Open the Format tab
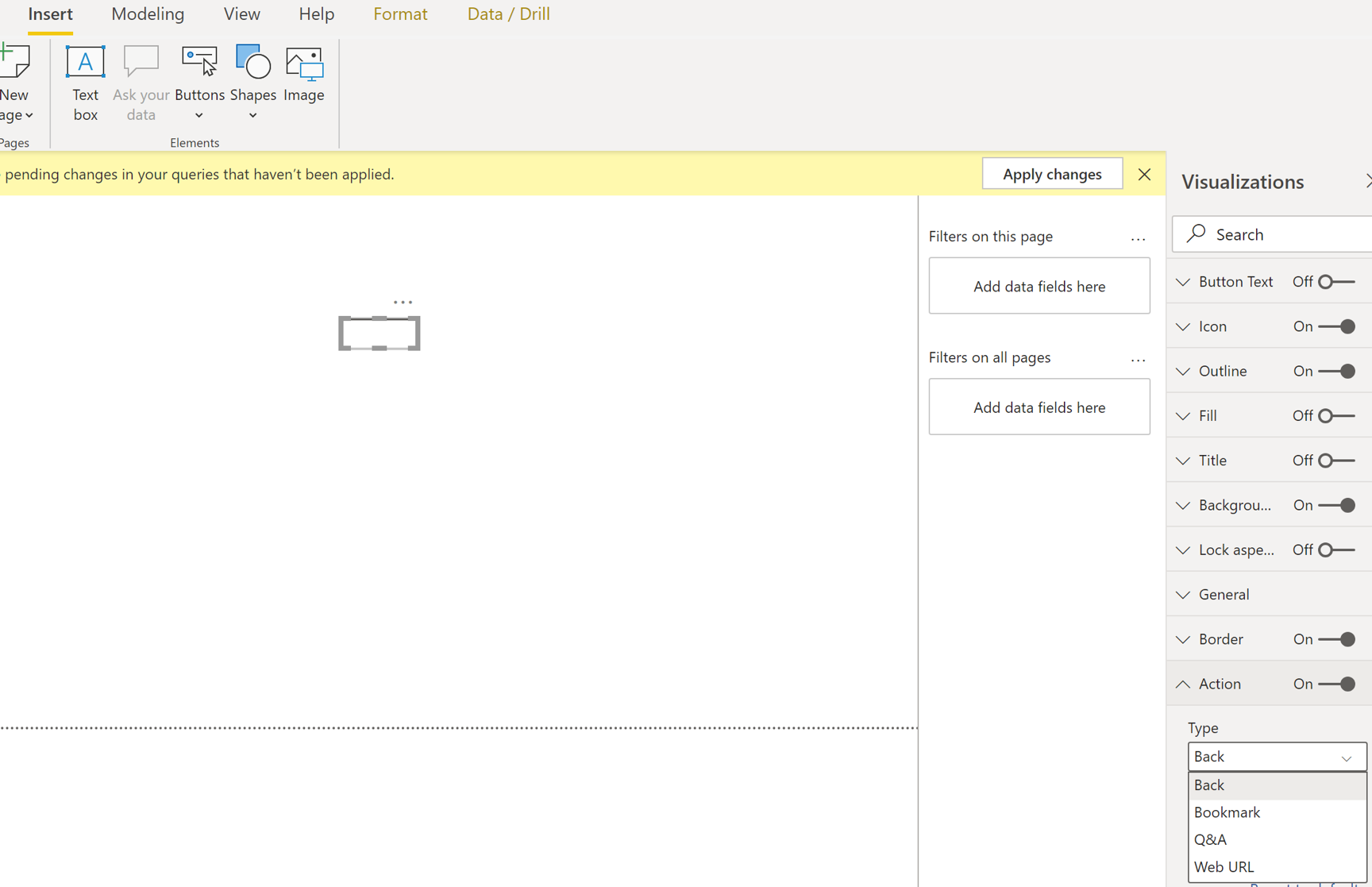Viewport: 1372px width, 887px height. coord(400,14)
